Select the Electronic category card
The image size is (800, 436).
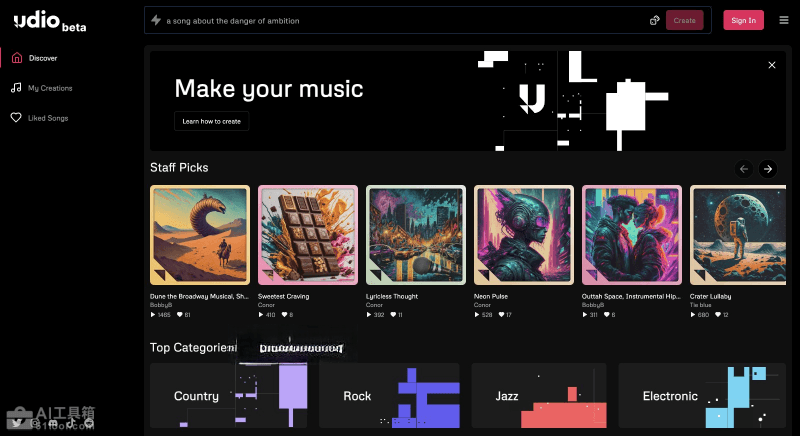pyautogui.click(x=702, y=396)
